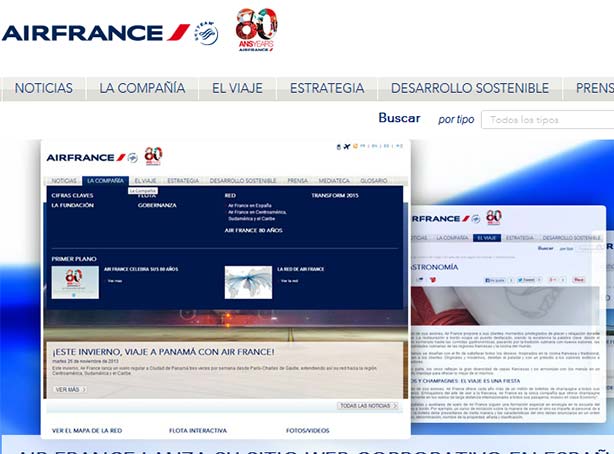Select the GLOSARIO tab in the front preview
Image resolution: width=614 pixels, height=454 pixels.
coord(374,181)
